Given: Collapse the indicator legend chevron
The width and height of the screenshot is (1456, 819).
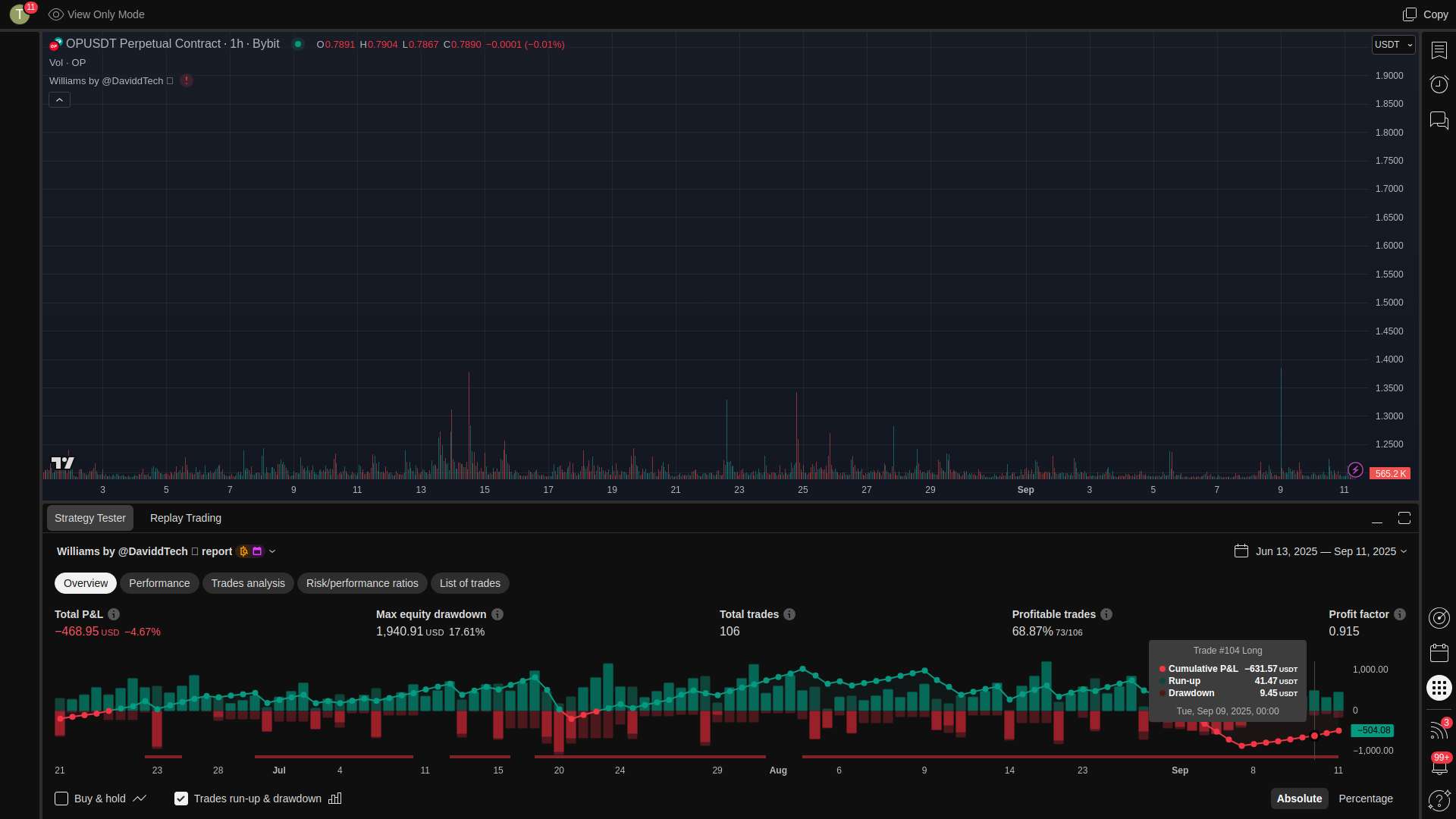Looking at the screenshot, I should tap(59, 100).
